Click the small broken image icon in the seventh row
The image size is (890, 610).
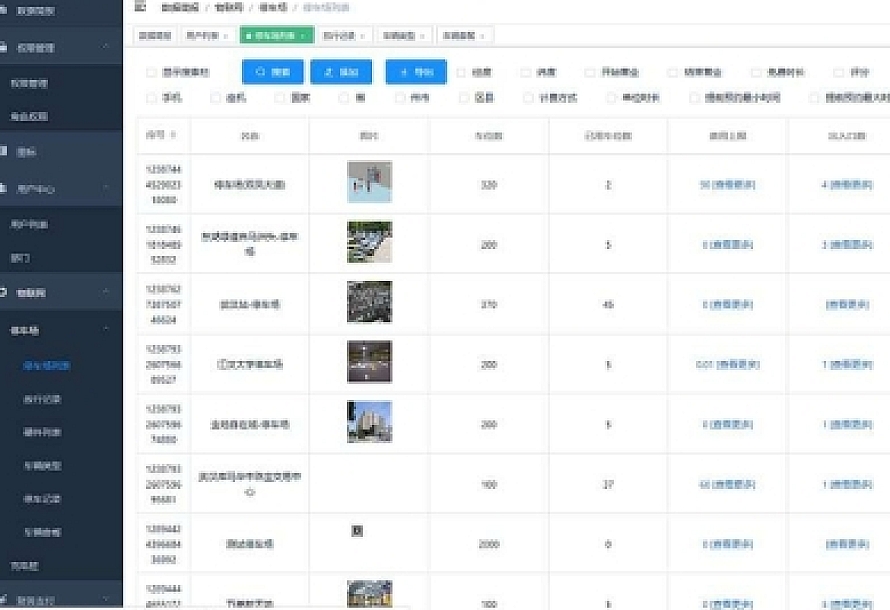pos(357,531)
